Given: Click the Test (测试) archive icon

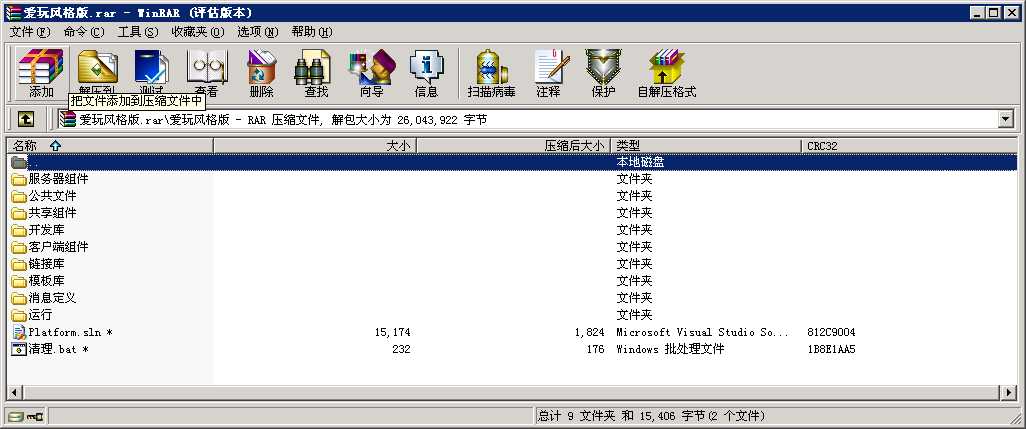Looking at the screenshot, I should tap(152, 67).
